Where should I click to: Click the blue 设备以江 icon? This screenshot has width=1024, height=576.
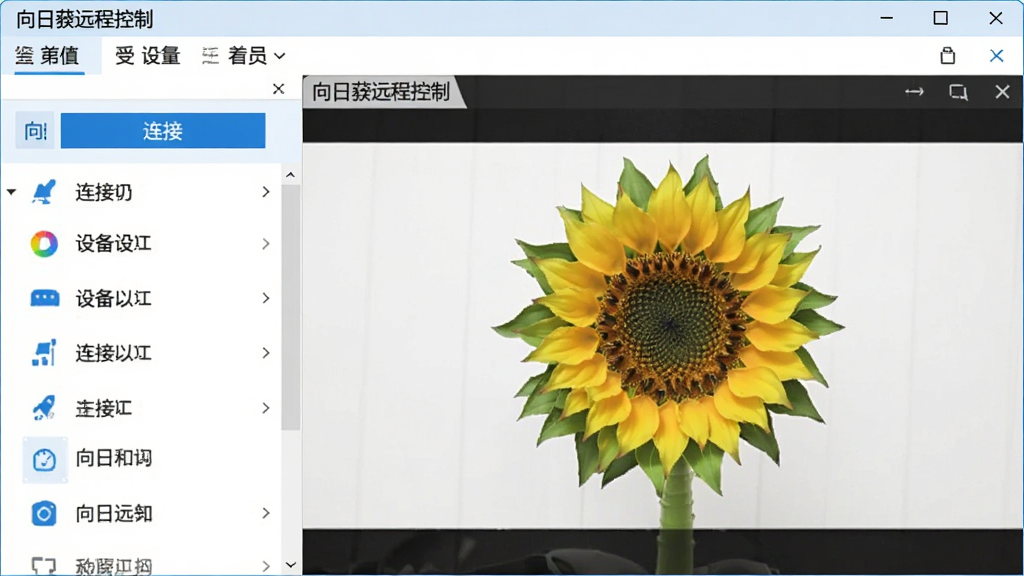[44, 298]
